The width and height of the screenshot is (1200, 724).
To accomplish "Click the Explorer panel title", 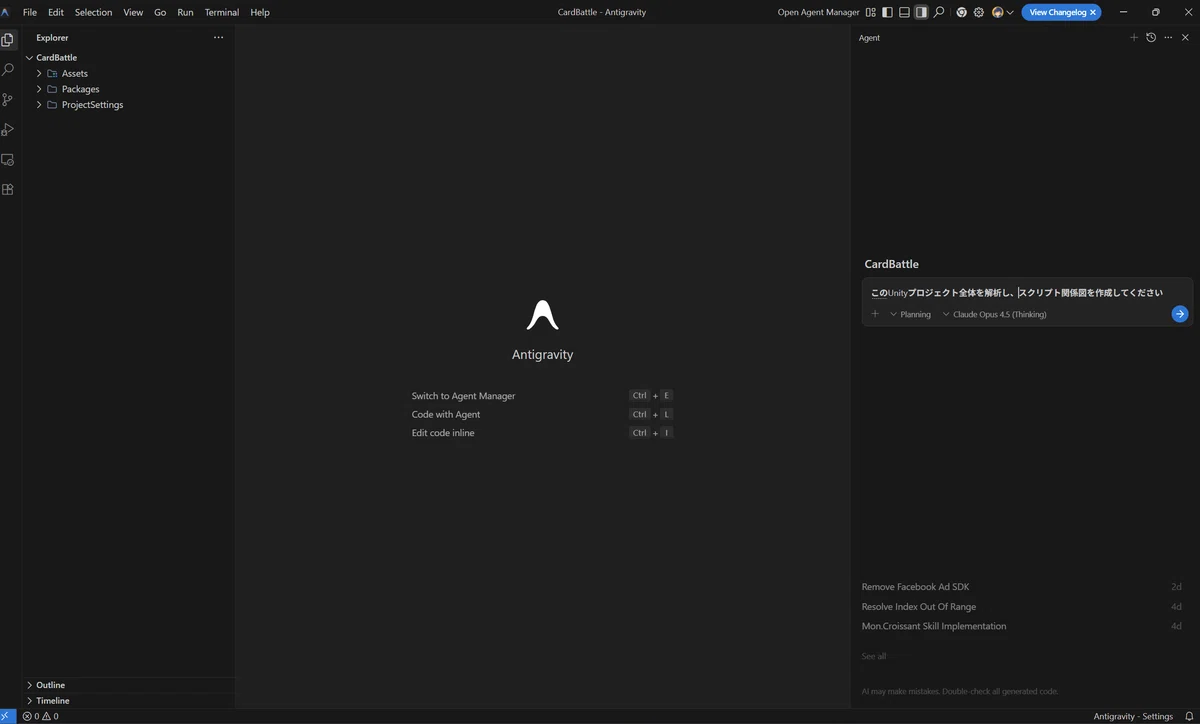I will pos(53,37).
